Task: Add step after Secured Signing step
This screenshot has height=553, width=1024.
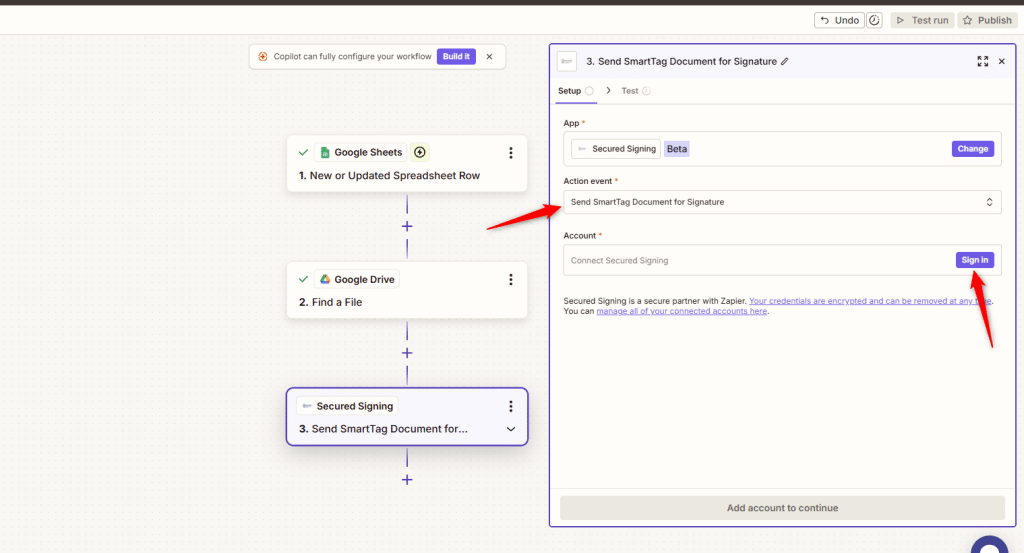Action: 407,480
